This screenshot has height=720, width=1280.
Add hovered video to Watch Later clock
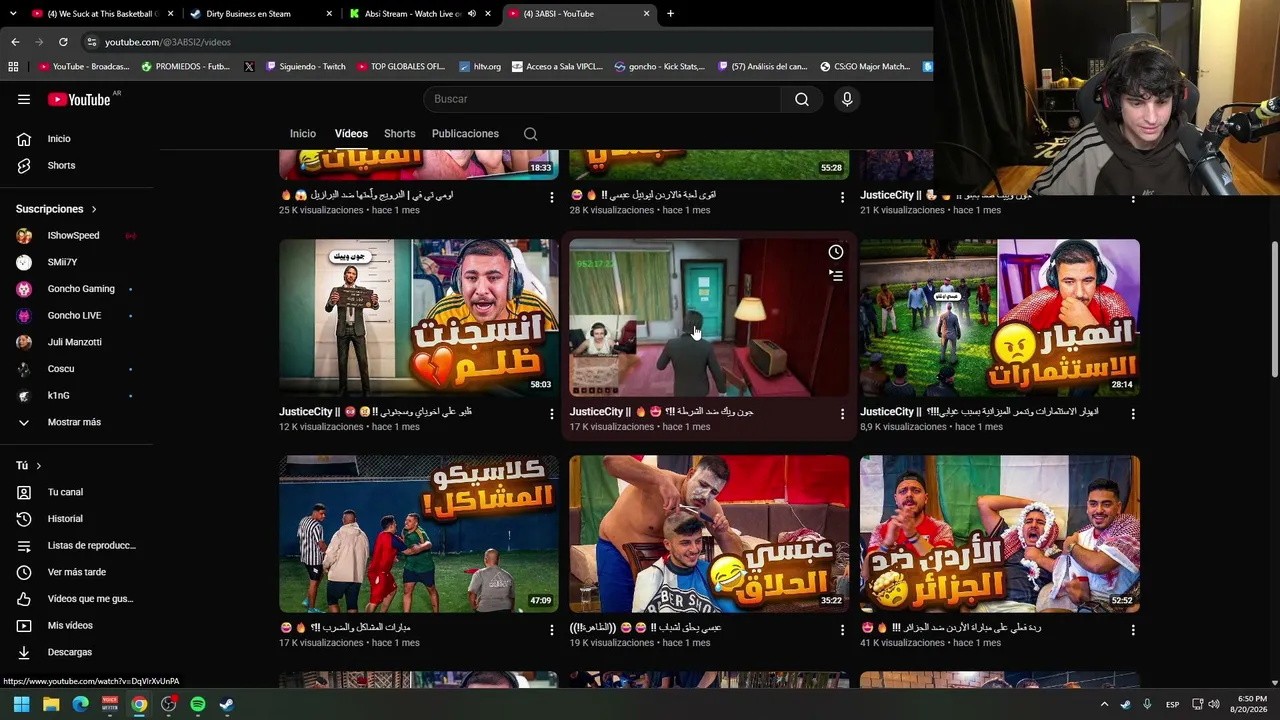[x=836, y=252]
